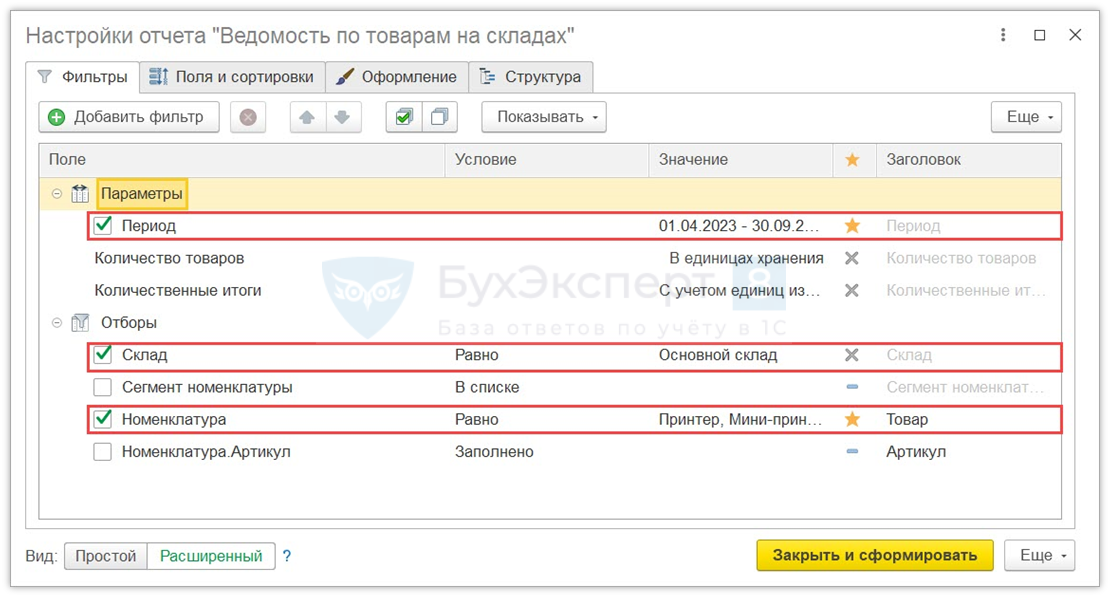Click the Значение column header
Image resolution: width=1110 pixels, height=597 pixels.
[740, 160]
